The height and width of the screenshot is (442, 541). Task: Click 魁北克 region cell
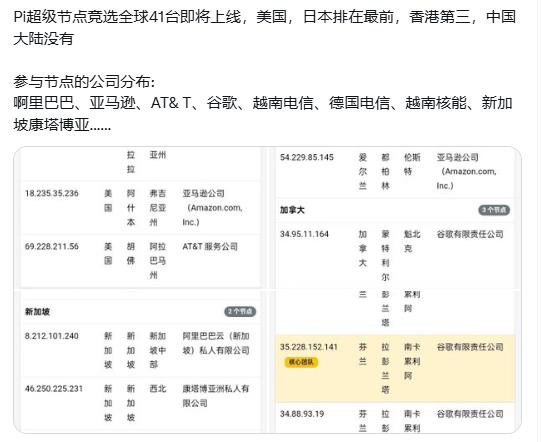[412, 241]
